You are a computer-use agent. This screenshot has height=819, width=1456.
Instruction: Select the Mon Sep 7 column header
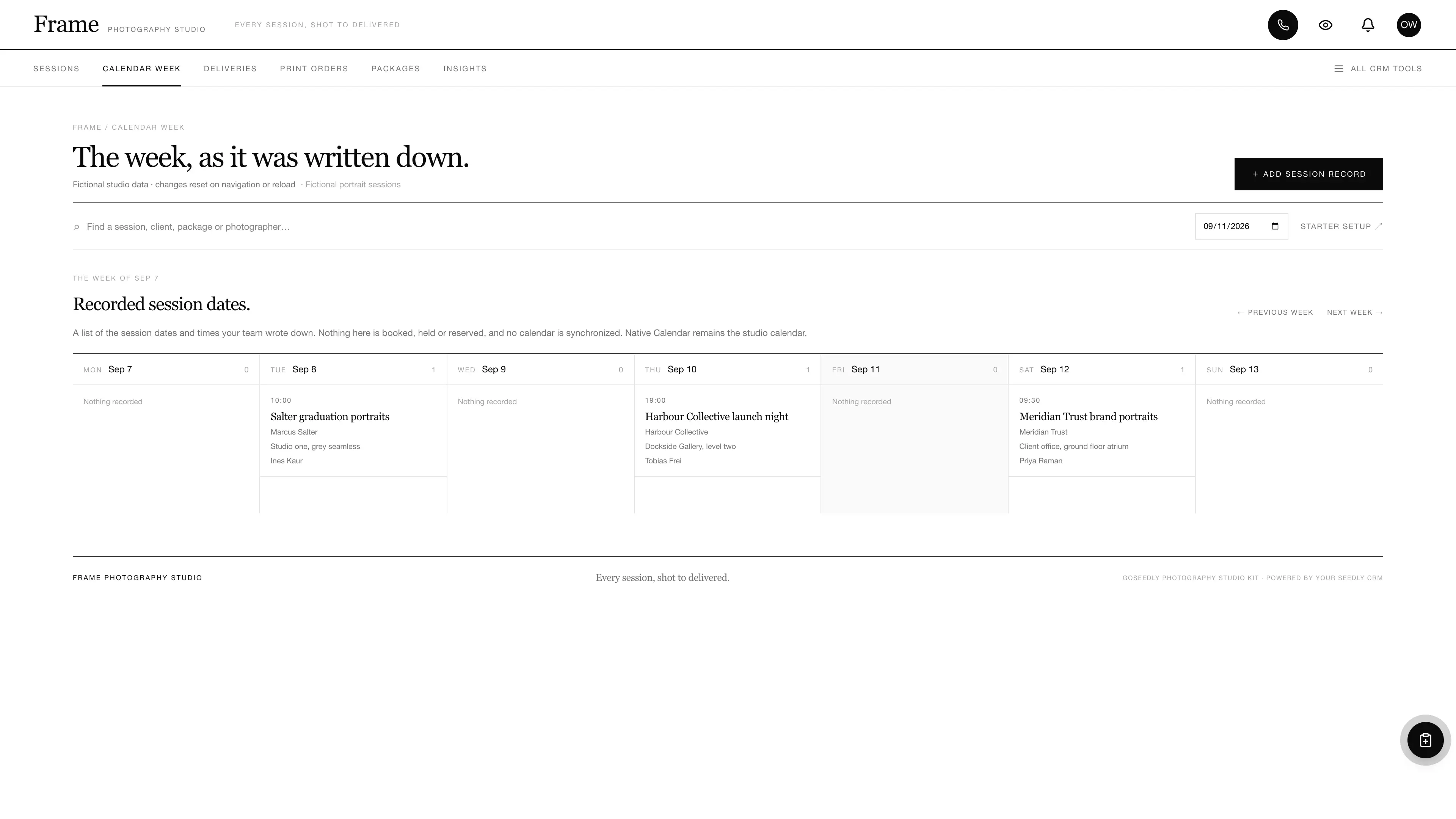click(166, 370)
